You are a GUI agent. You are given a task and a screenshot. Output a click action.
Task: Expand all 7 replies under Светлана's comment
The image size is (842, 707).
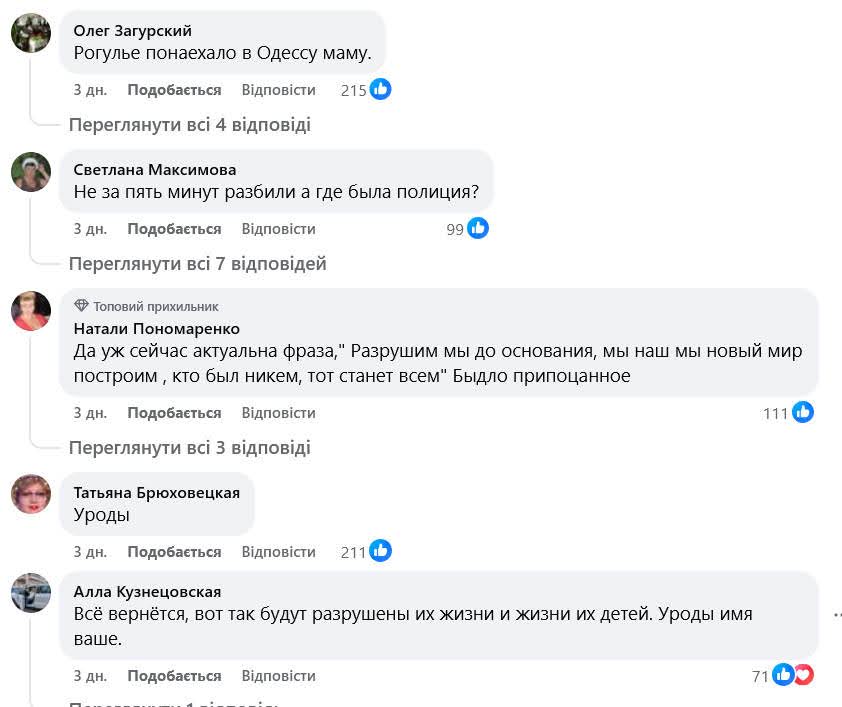coord(197,264)
